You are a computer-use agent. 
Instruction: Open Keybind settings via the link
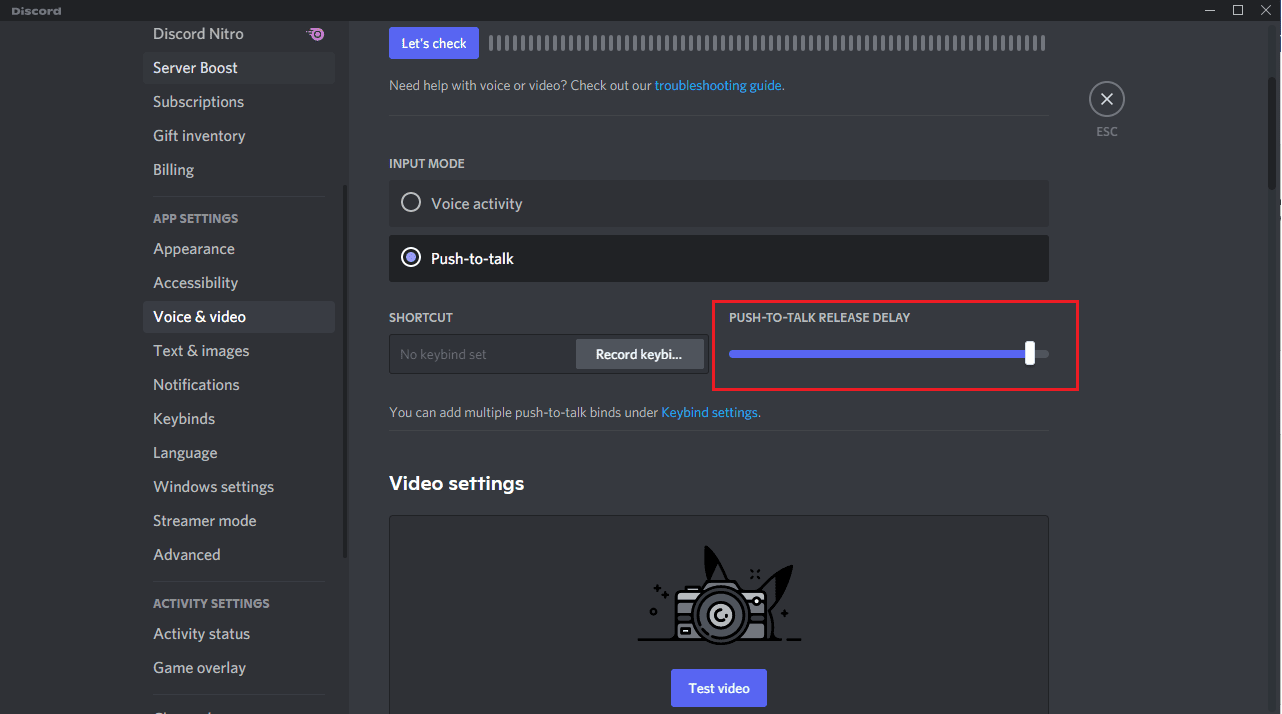709,411
